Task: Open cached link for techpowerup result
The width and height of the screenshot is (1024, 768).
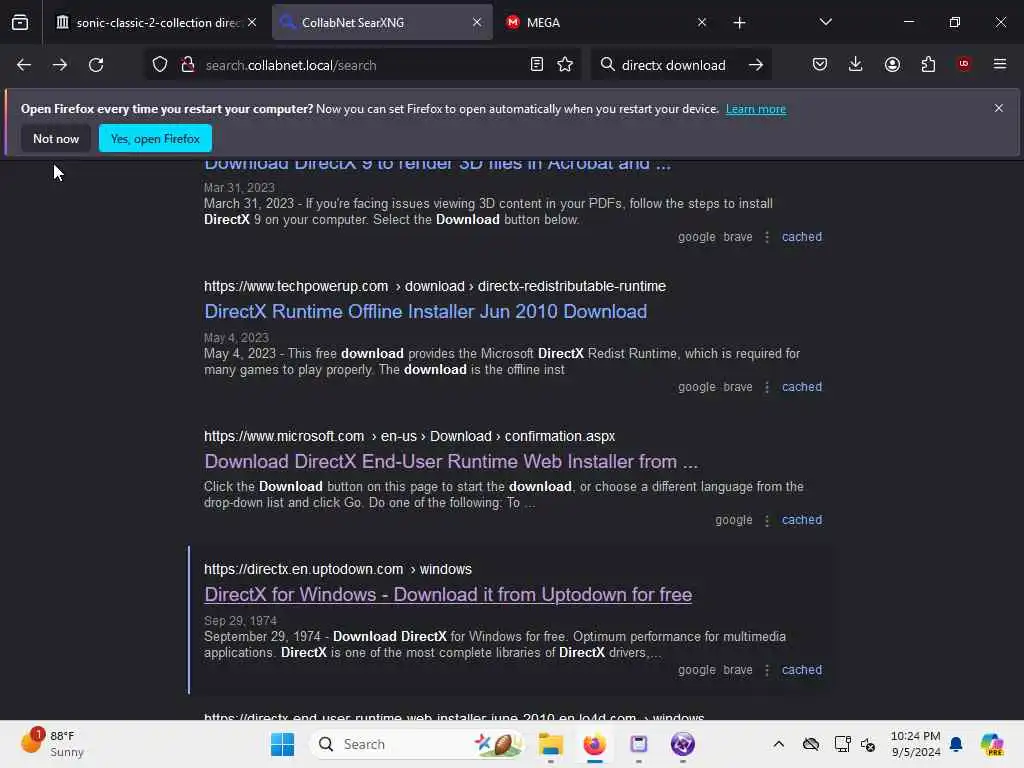Action: 801,387
